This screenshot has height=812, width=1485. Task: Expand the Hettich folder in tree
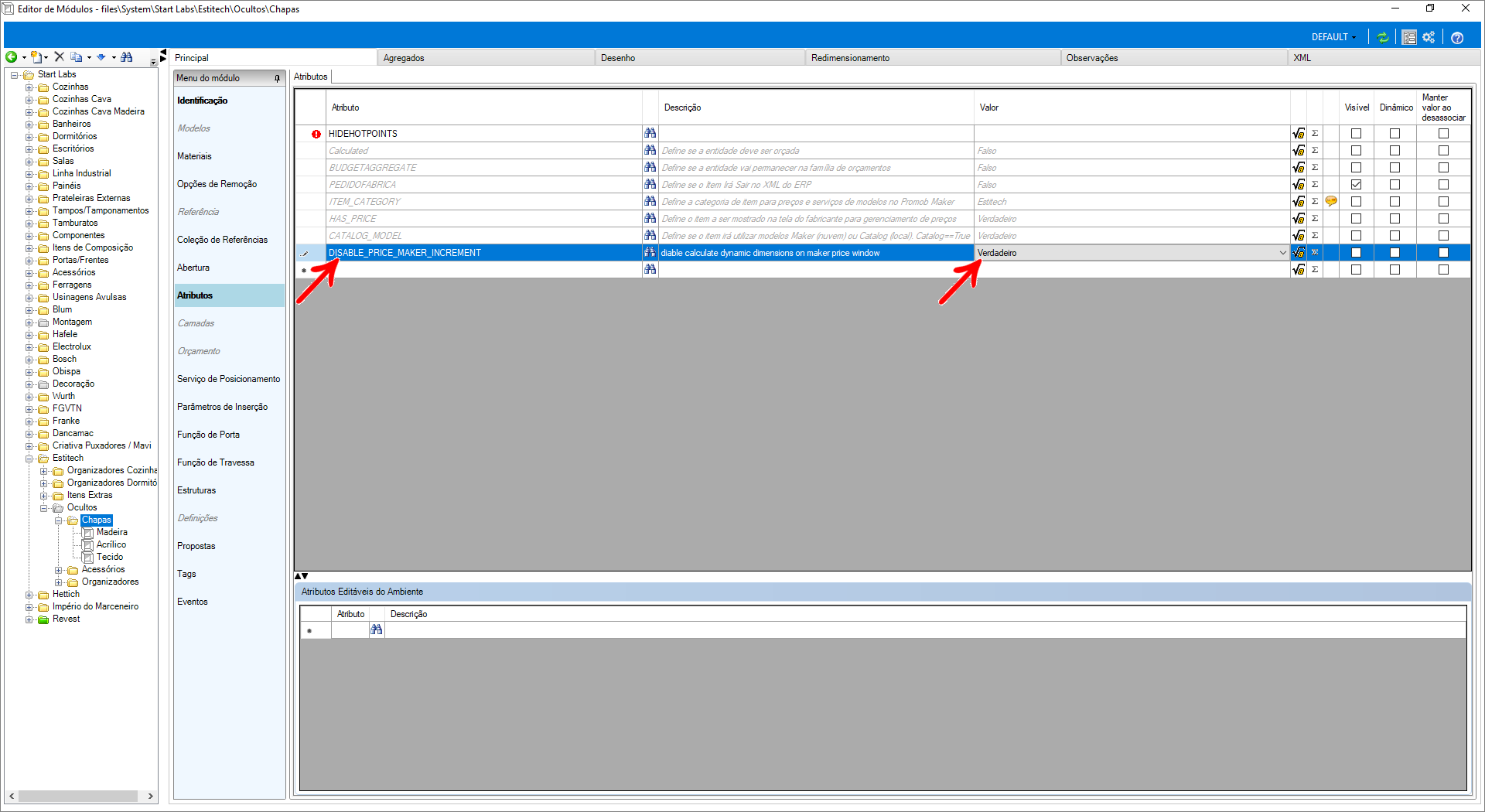click(x=29, y=595)
